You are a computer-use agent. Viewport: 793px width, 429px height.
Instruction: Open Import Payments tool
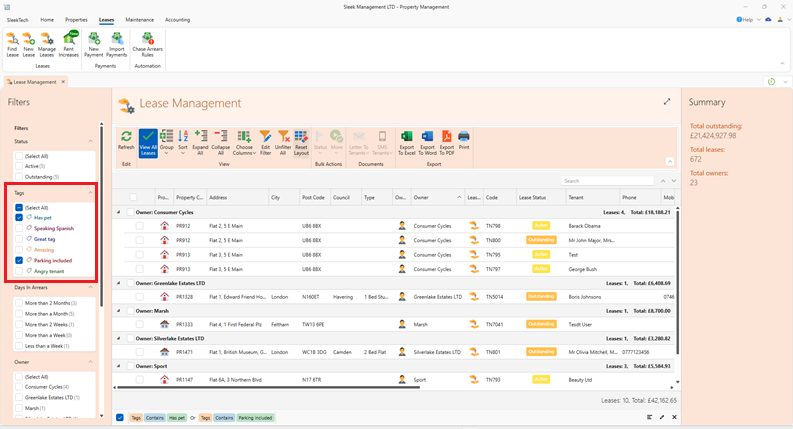click(x=116, y=45)
